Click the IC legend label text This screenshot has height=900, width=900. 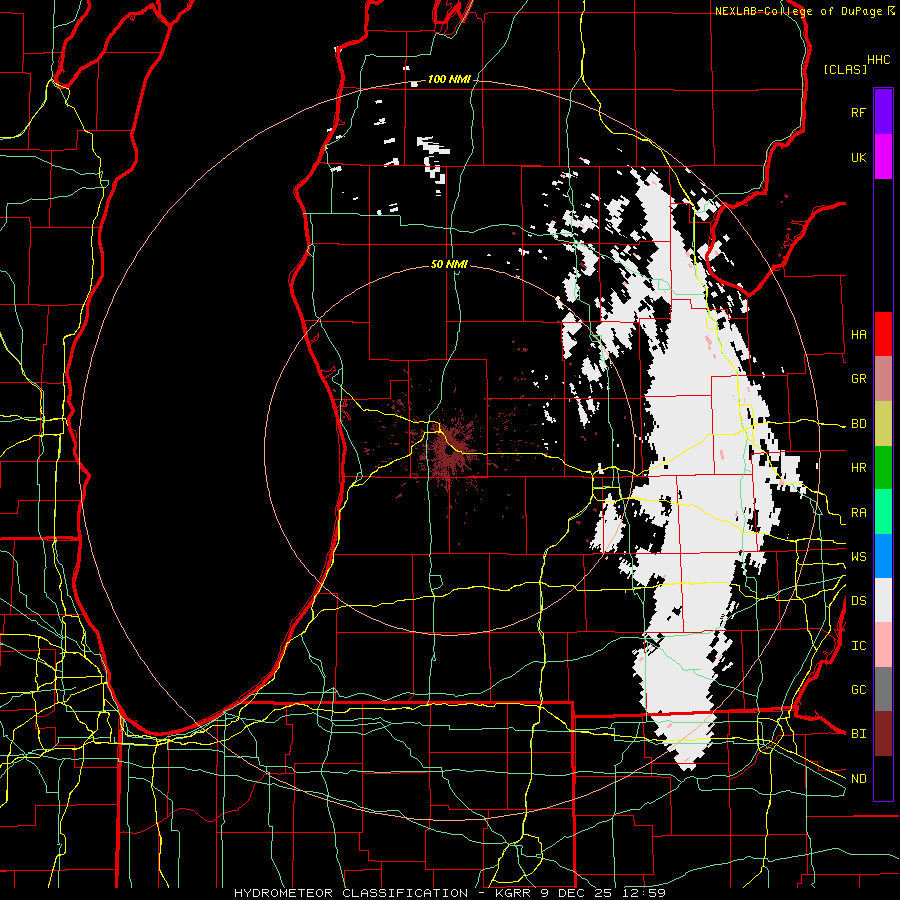[x=858, y=646]
